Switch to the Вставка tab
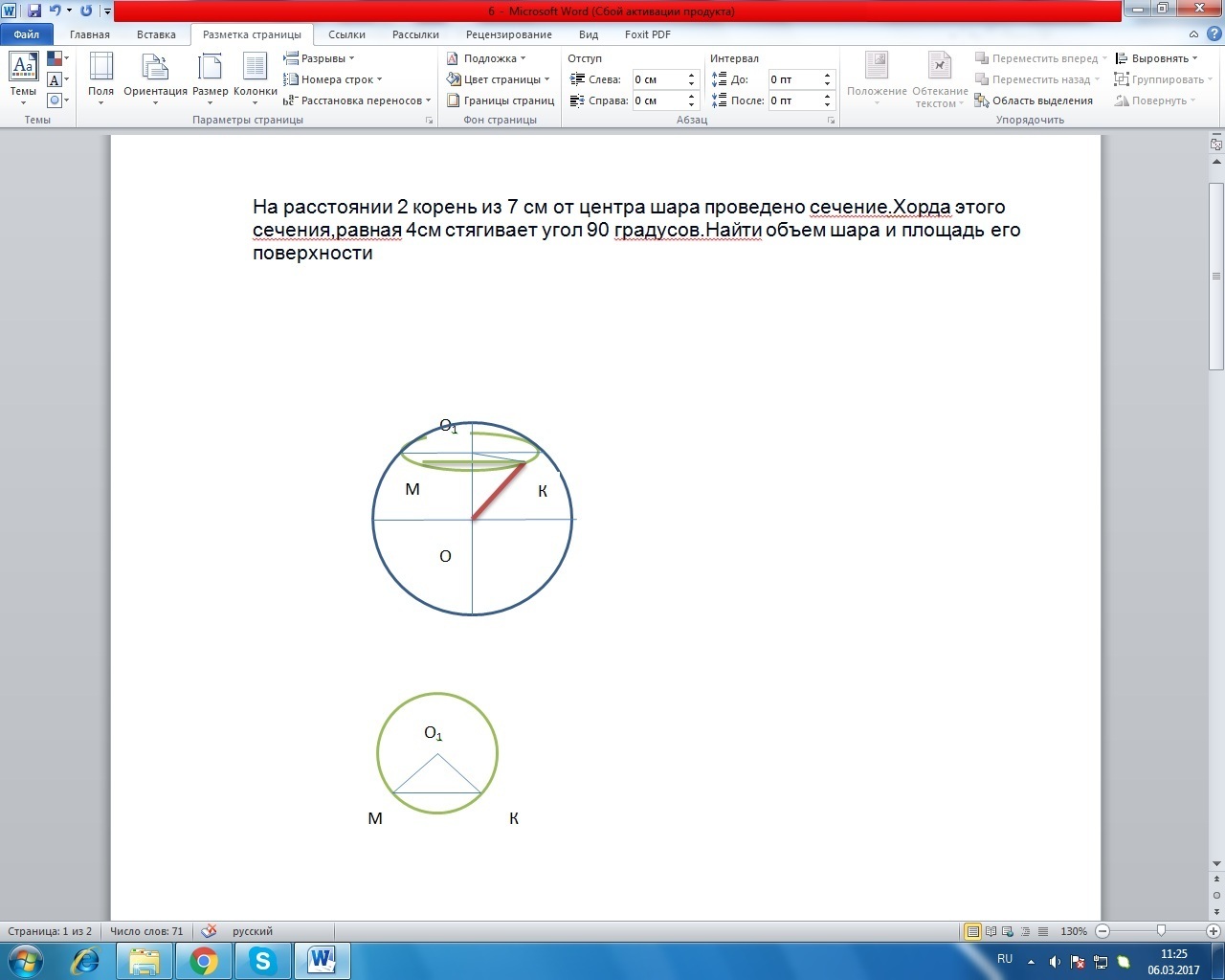Viewport: 1225px width, 980px height. tap(156, 34)
